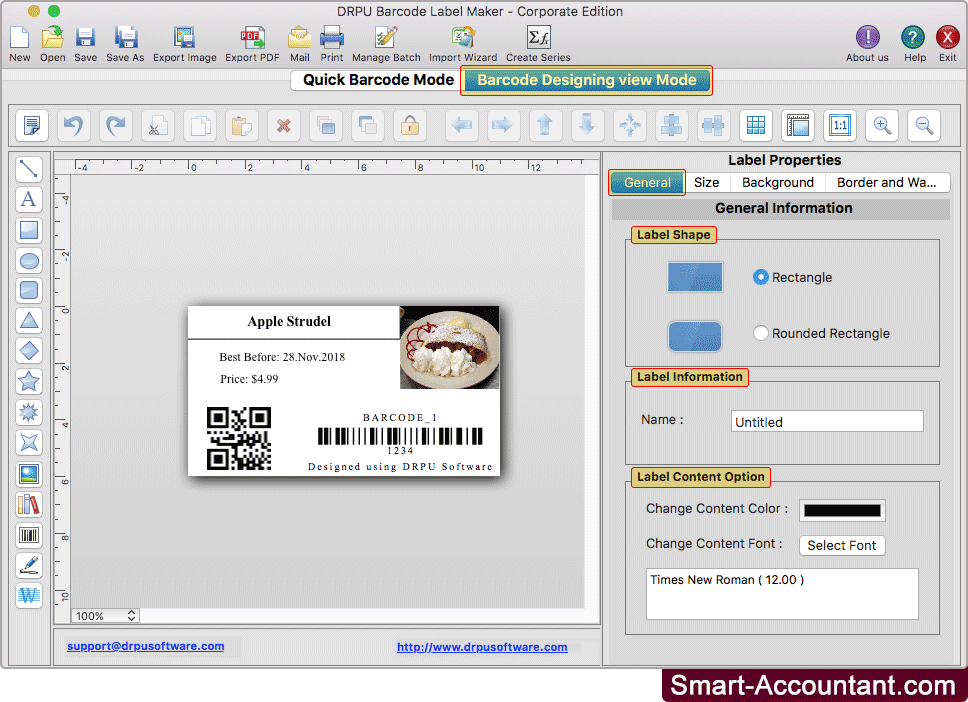This screenshot has width=968, height=702.
Task: Zoom in on the label canvas
Action: (882, 126)
